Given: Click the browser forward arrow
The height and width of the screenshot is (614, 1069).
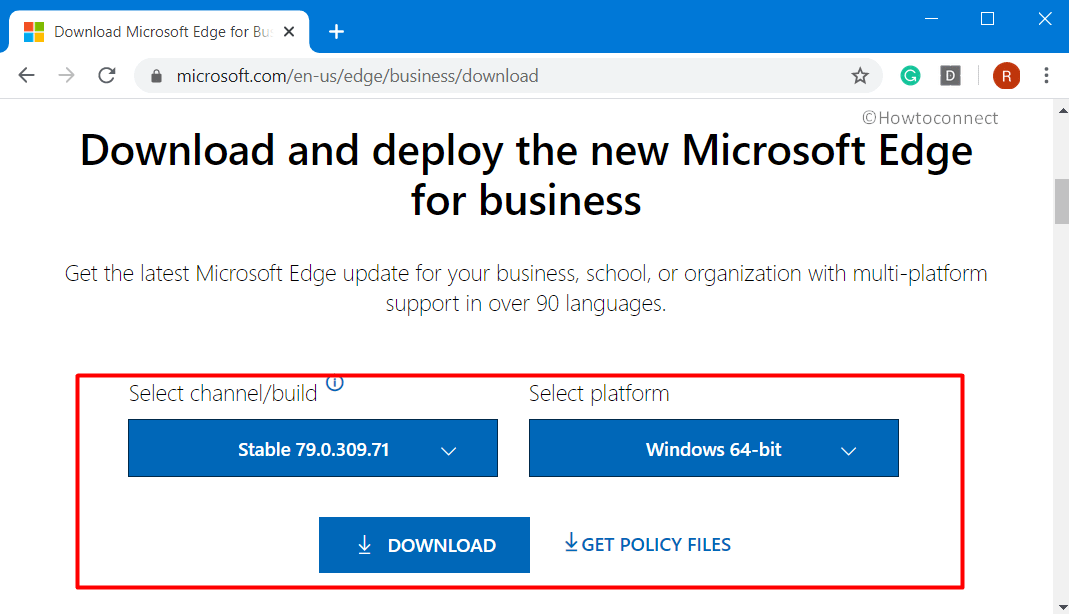Looking at the screenshot, I should click(66, 75).
